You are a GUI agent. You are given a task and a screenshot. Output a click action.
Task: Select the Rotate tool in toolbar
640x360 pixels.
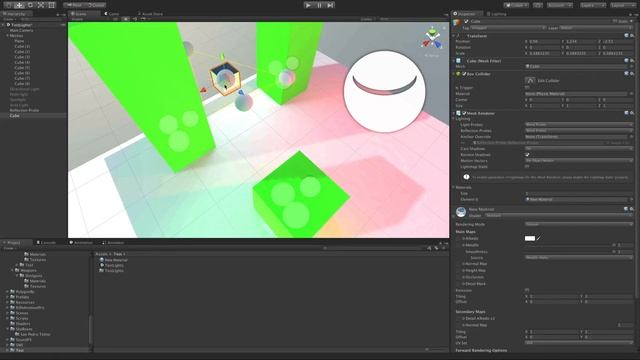click(30, 5)
